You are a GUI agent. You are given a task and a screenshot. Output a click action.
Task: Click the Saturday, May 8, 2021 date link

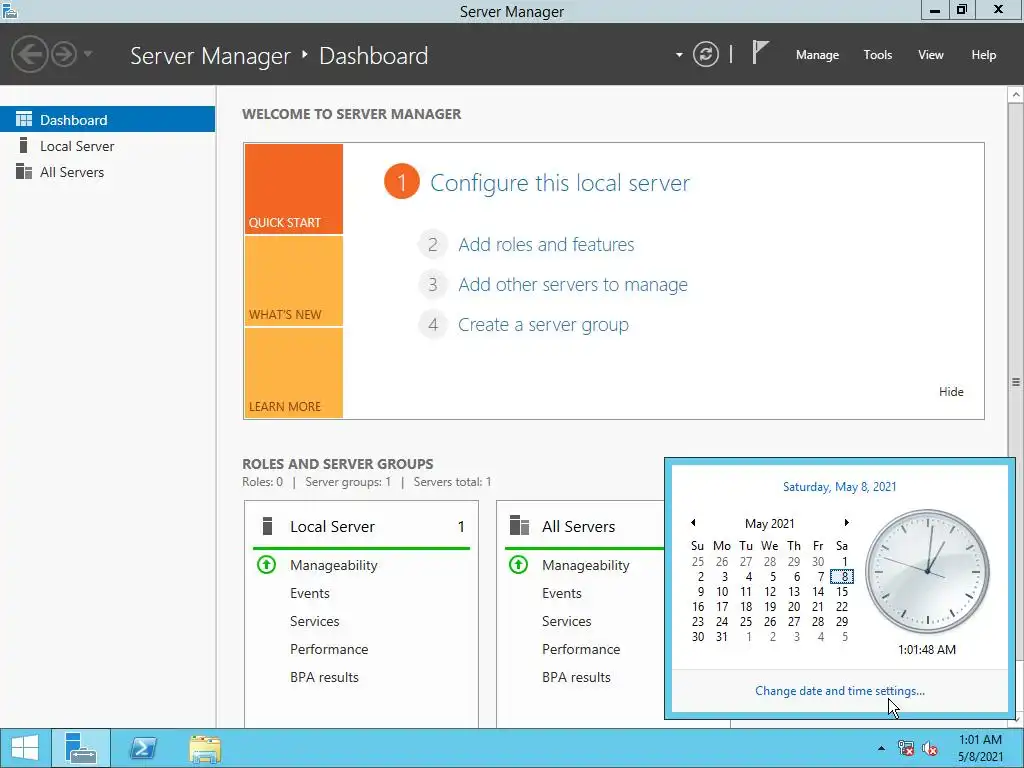[x=840, y=487]
